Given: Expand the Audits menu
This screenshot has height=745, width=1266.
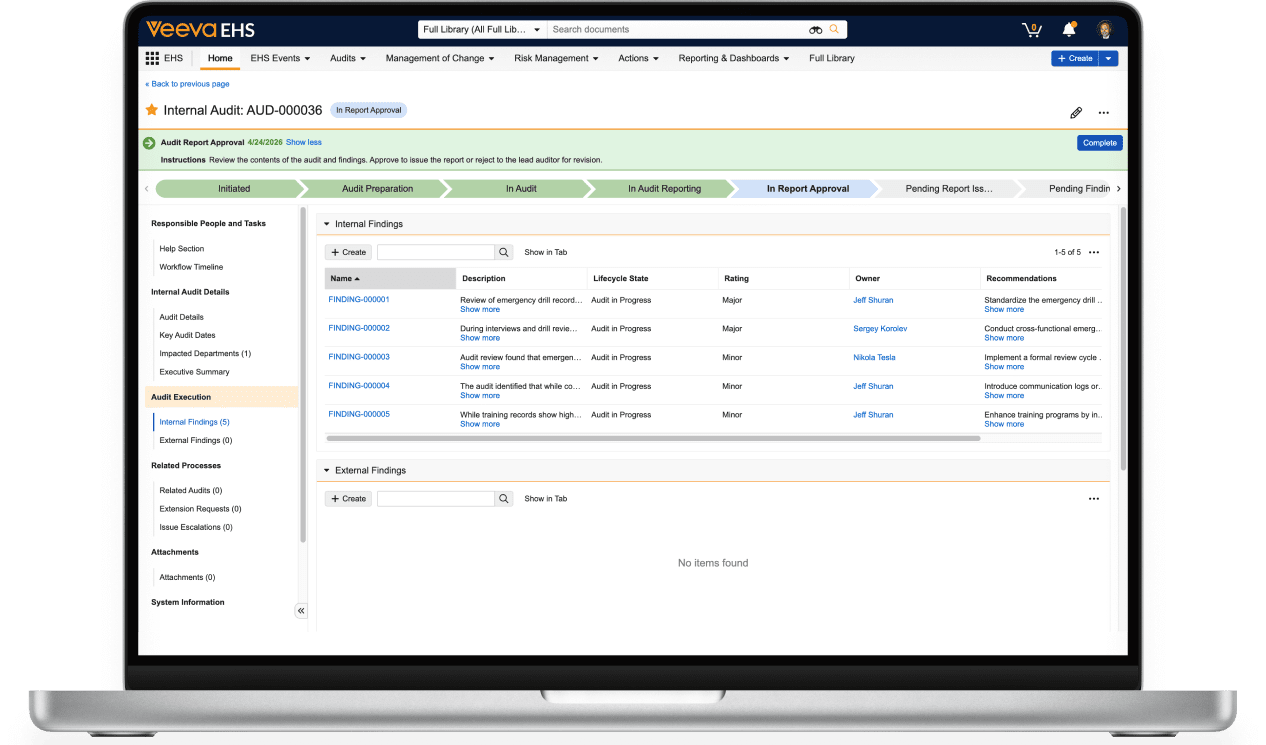Looking at the screenshot, I should (x=348, y=58).
